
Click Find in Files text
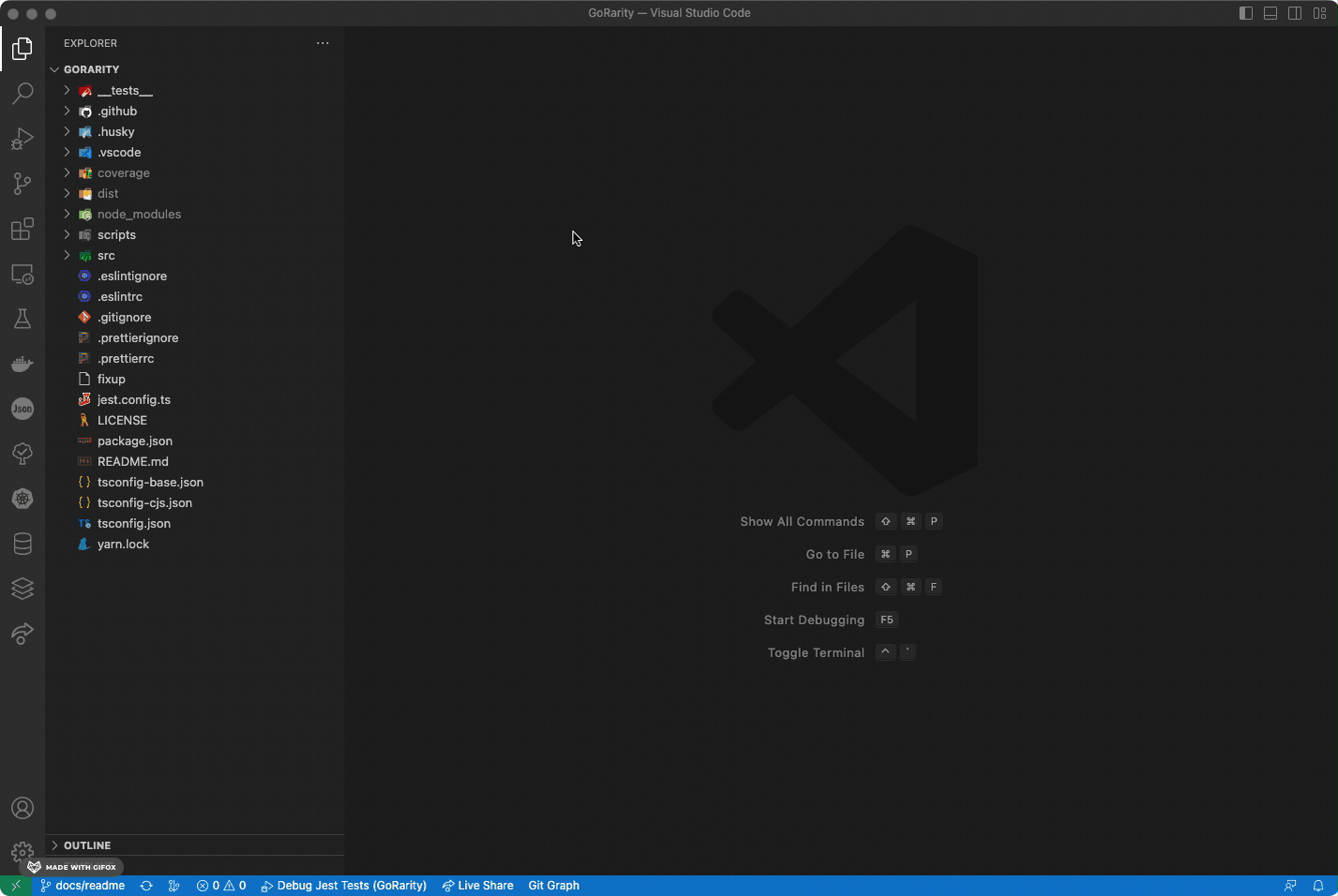click(x=827, y=588)
